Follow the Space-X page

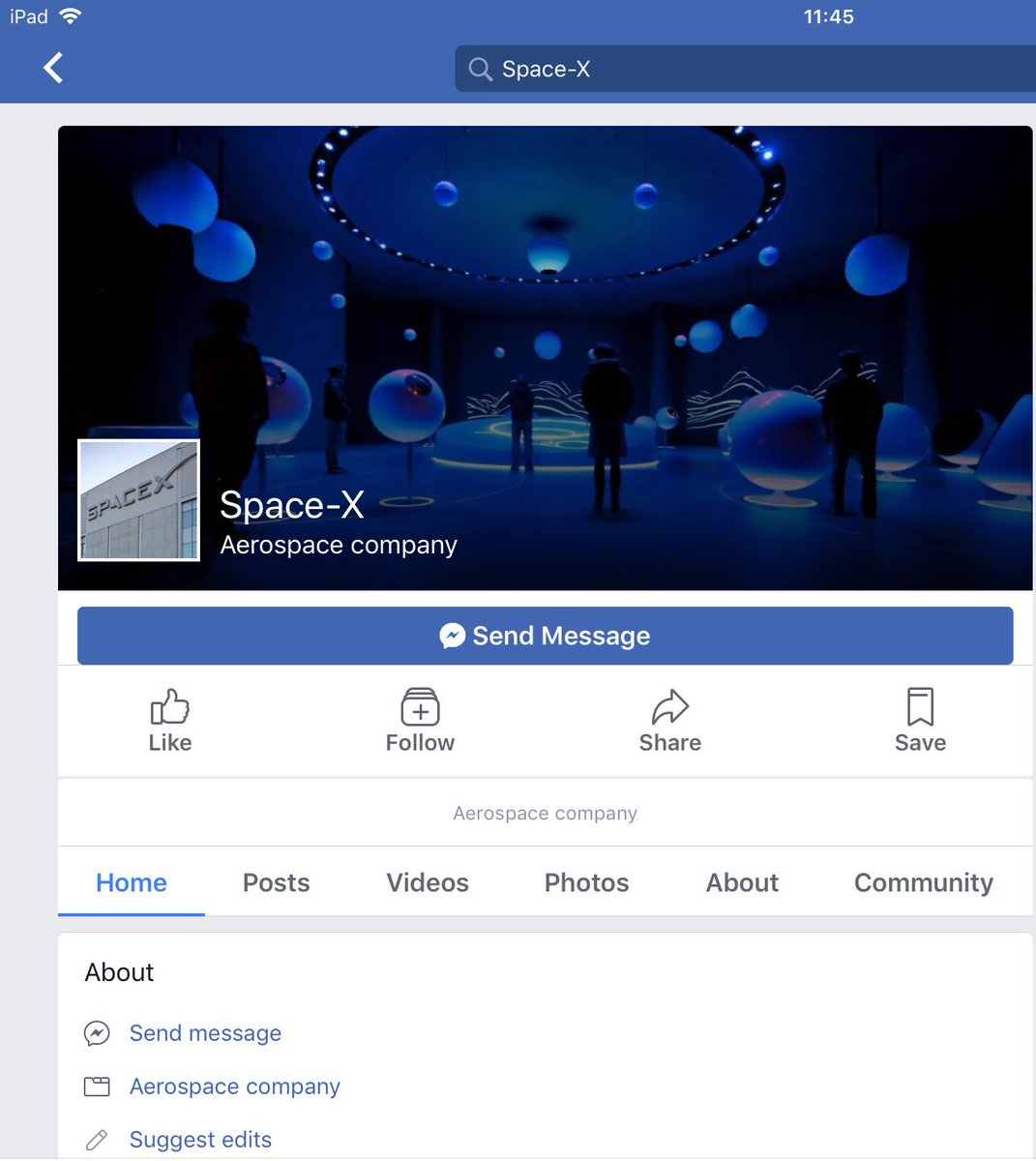pyautogui.click(x=420, y=721)
